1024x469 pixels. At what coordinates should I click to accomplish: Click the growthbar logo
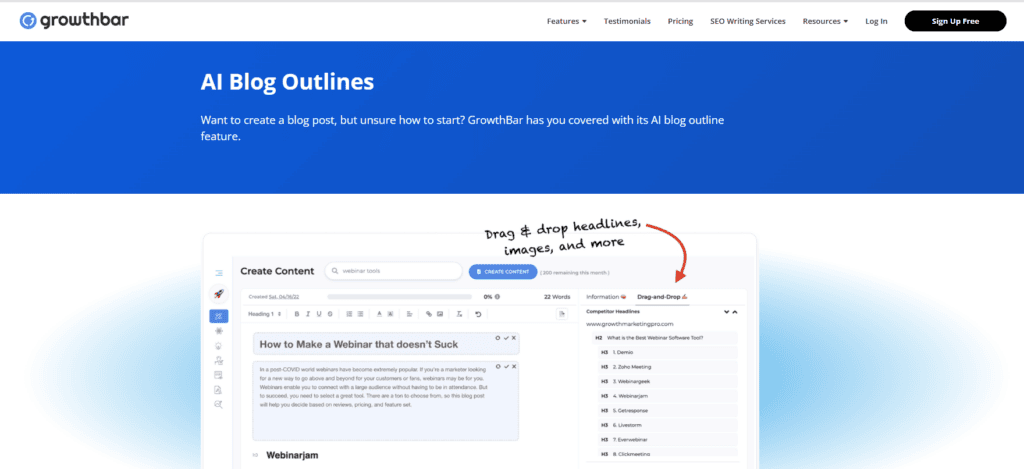(x=74, y=20)
